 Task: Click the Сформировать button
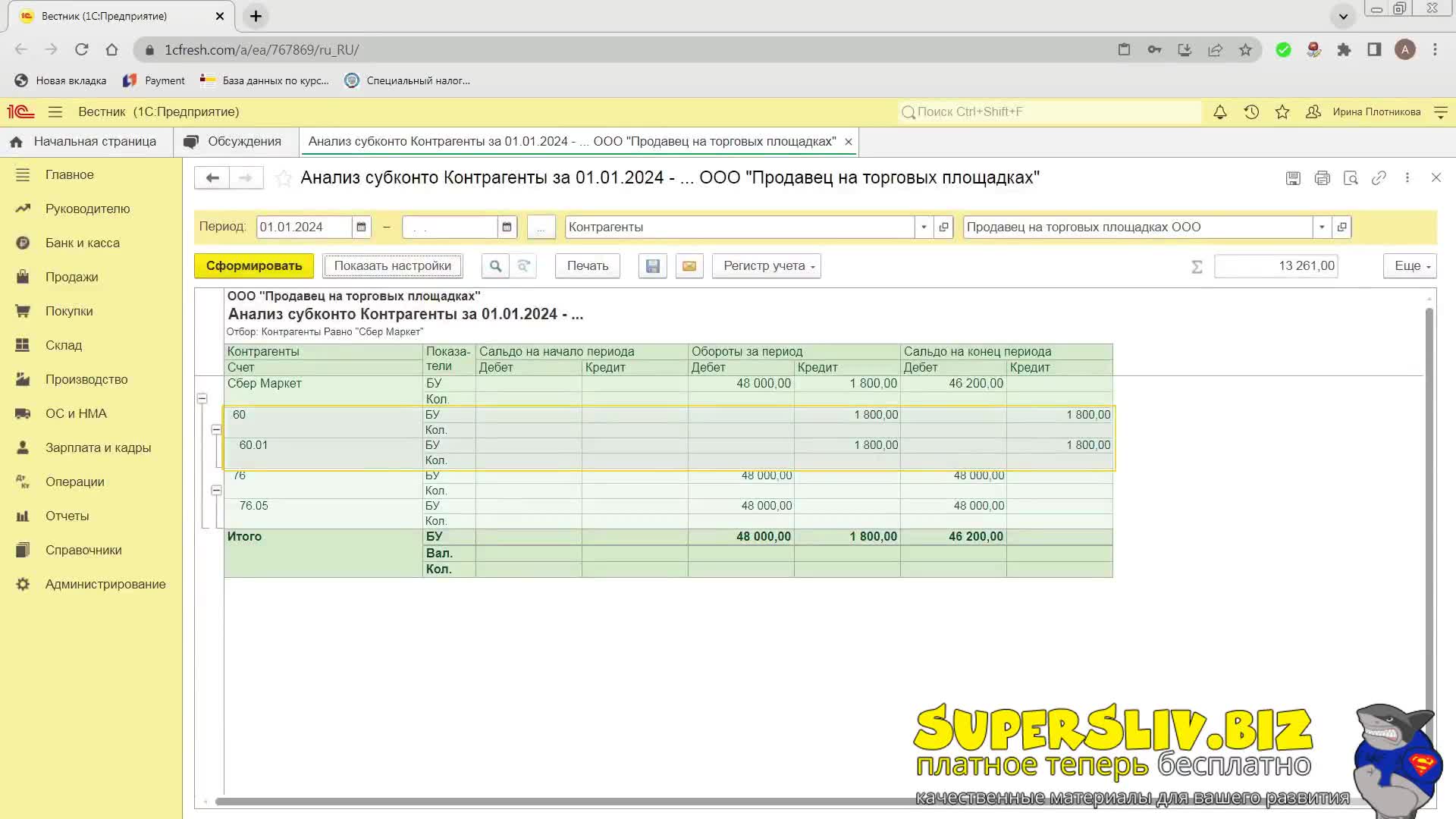[x=254, y=266]
